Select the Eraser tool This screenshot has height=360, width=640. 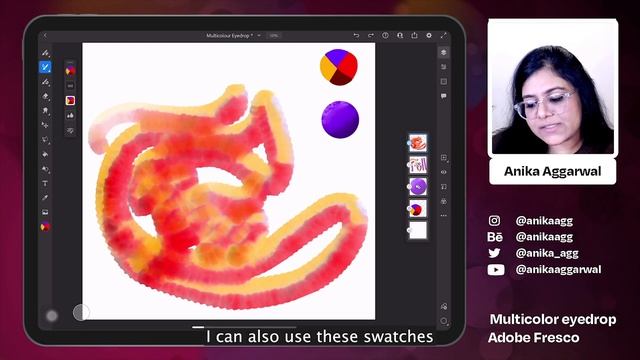click(x=45, y=96)
